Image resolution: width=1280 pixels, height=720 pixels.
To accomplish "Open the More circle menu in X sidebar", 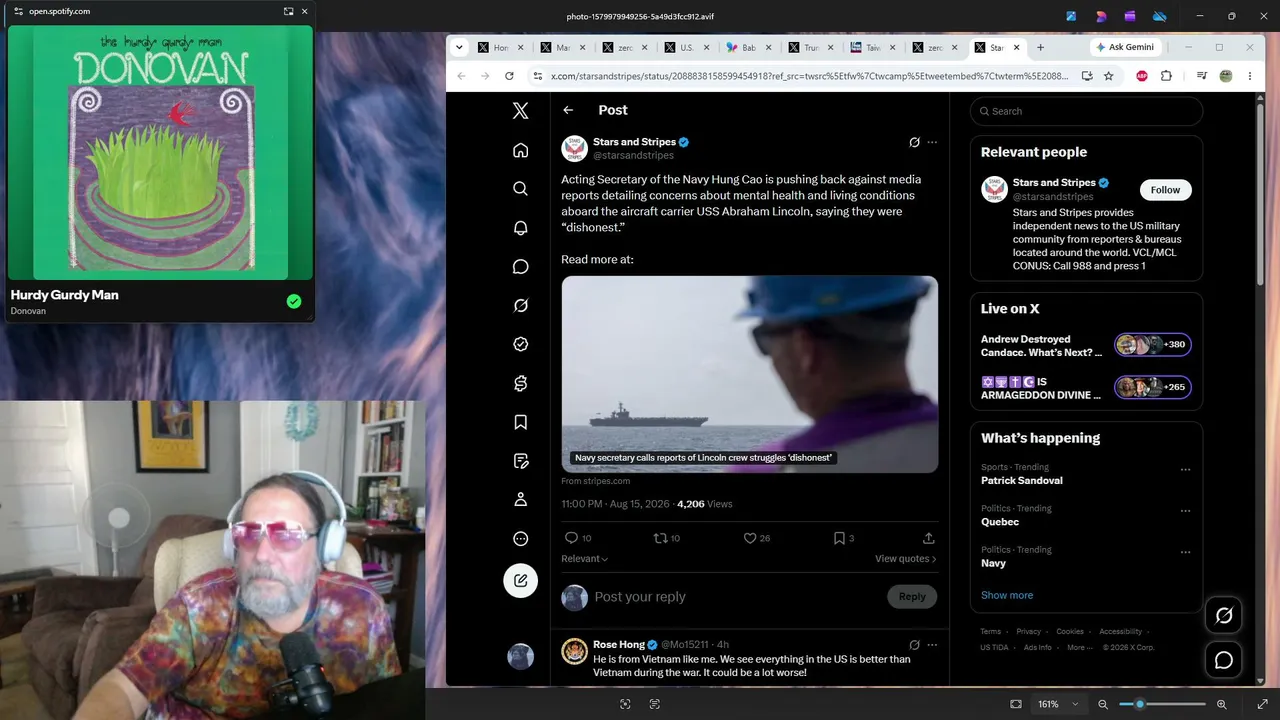I will (520, 539).
